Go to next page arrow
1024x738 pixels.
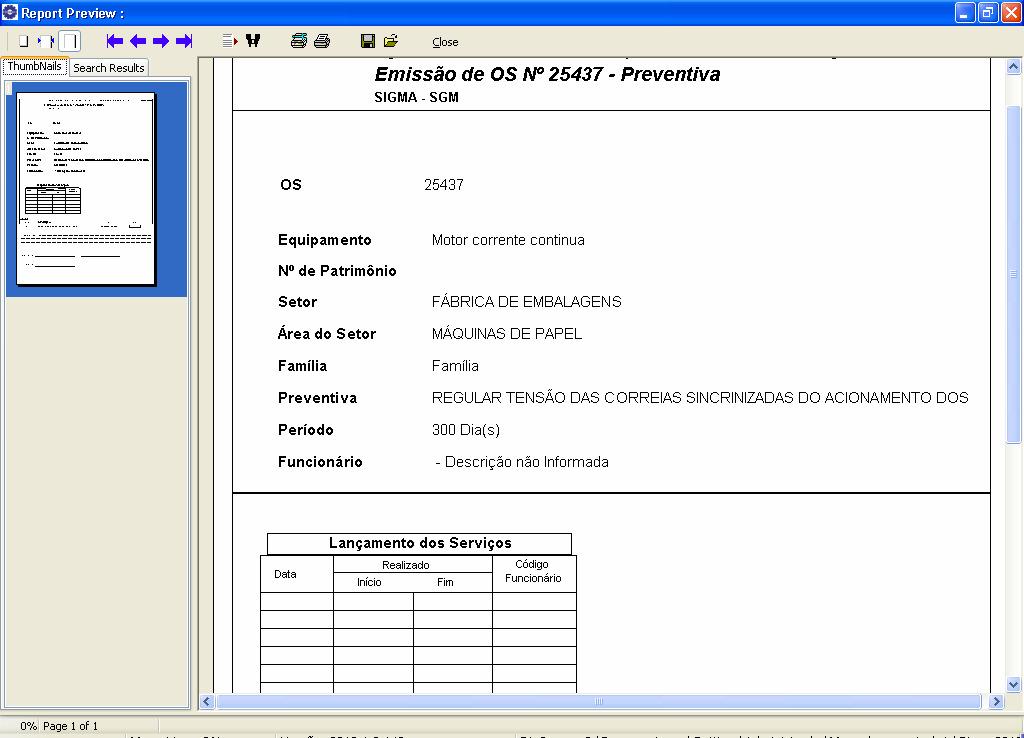(x=161, y=41)
